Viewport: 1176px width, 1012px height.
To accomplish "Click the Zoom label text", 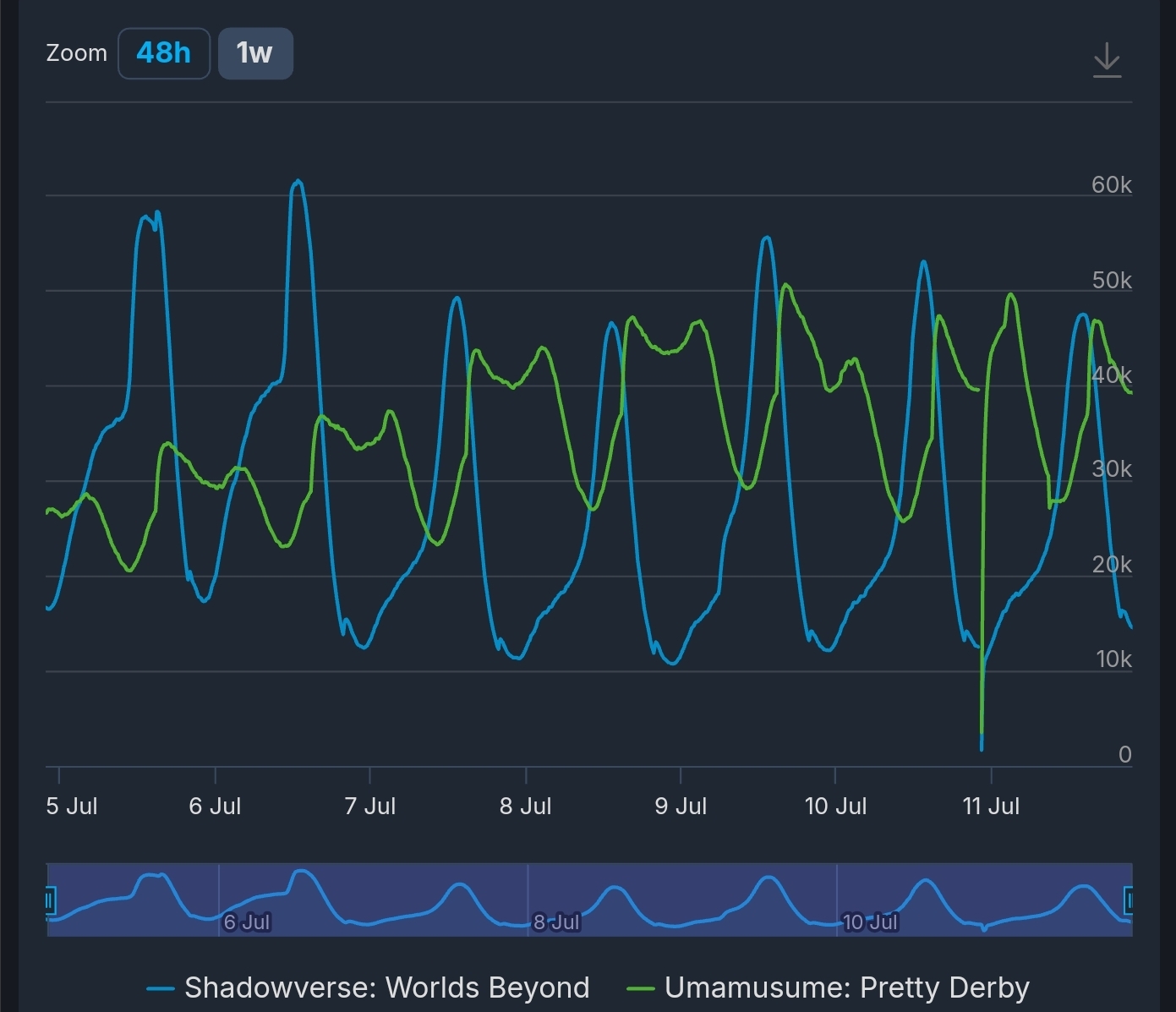I will coord(76,52).
